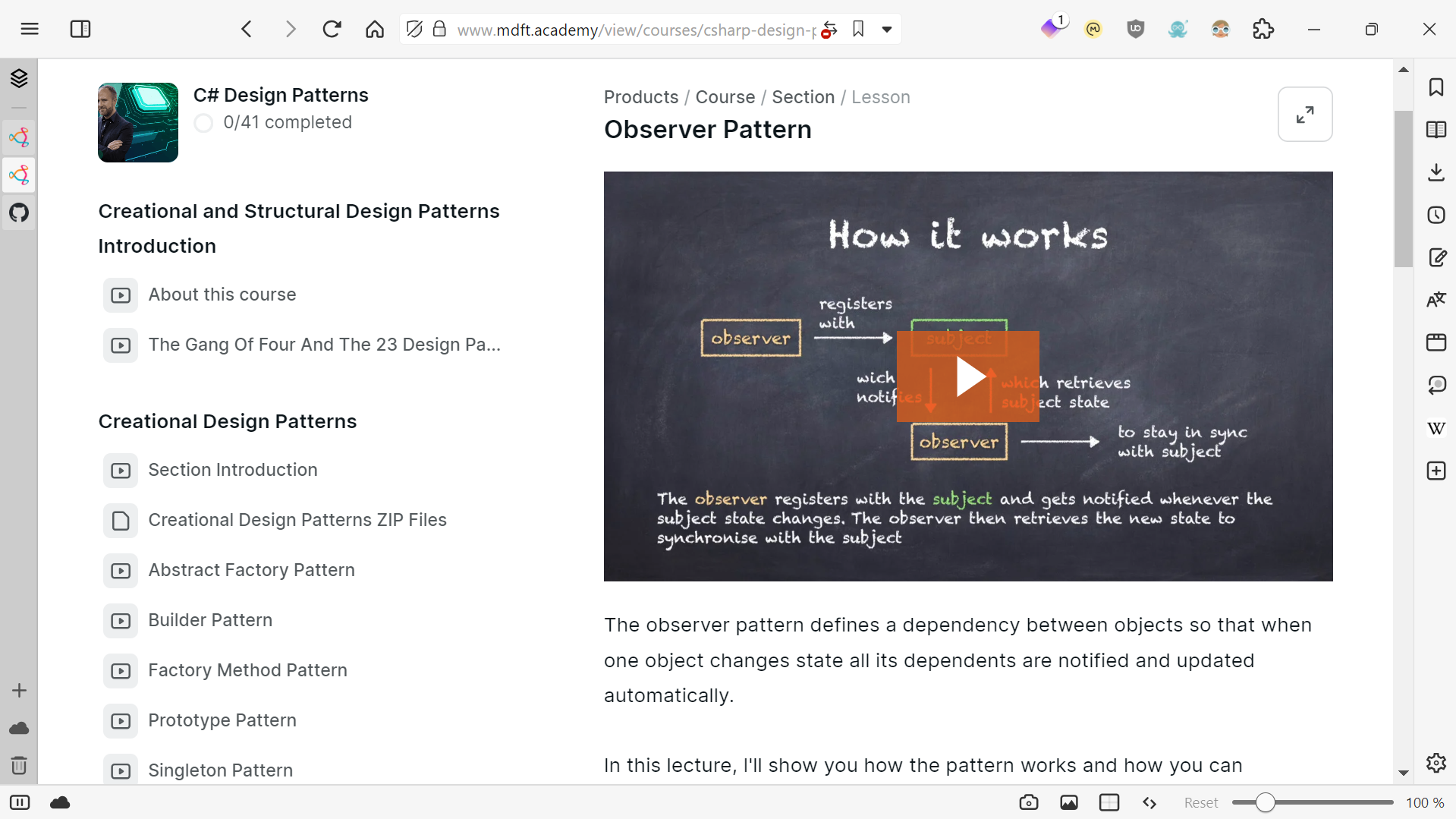Open the Notes panel icon
Screen dimensions: 1456x819
pyautogui.click(x=1436, y=257)
